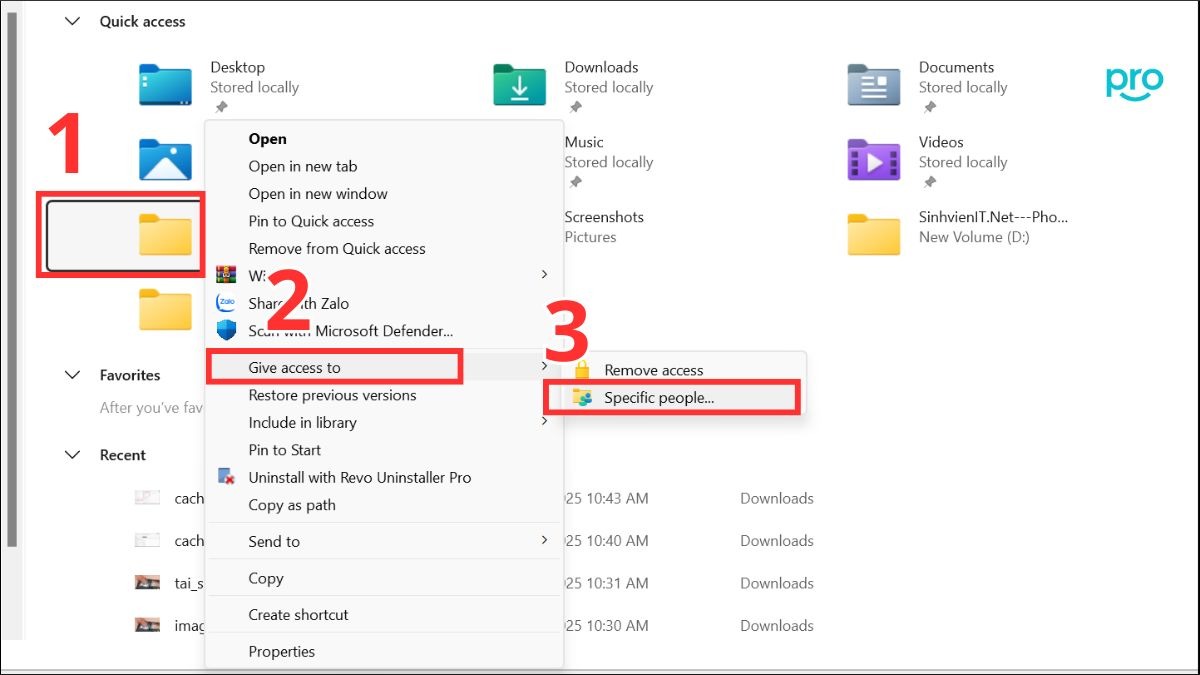This screenshot has width=1200, height=675.
Task: Click the Recent heading text
Action: click(123, 455)
